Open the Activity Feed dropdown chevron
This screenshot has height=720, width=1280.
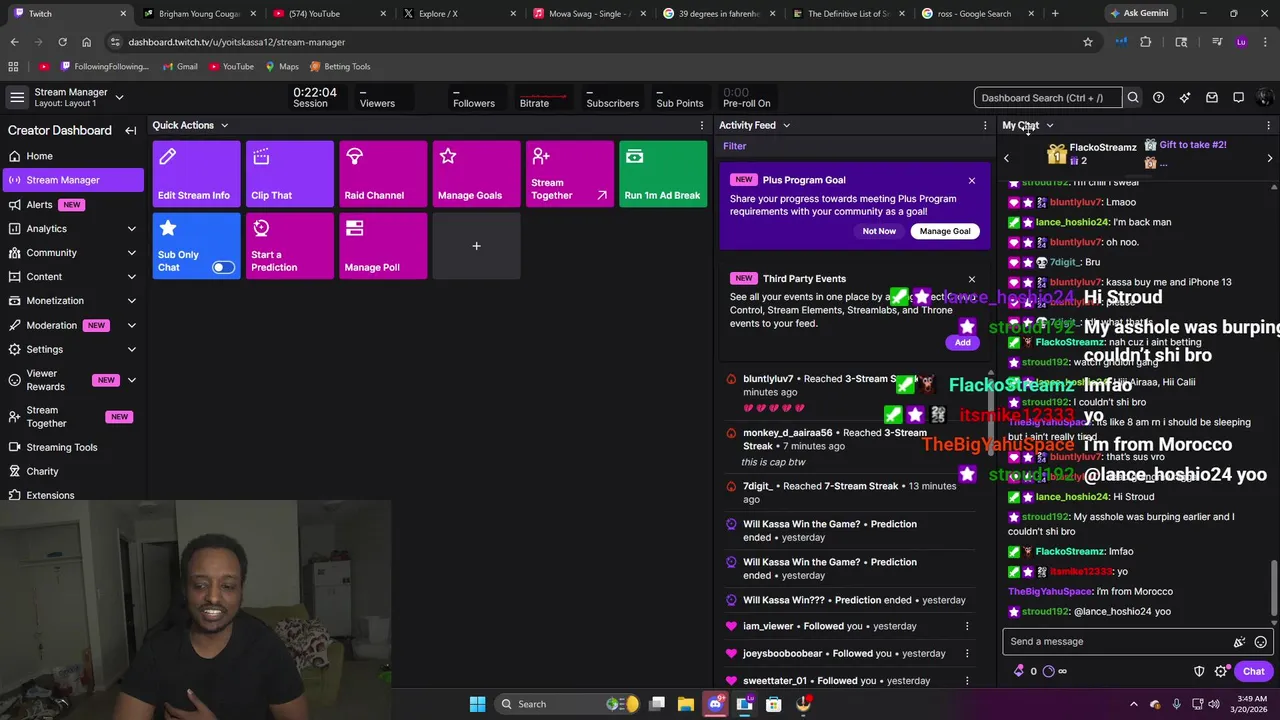[786, 126]
